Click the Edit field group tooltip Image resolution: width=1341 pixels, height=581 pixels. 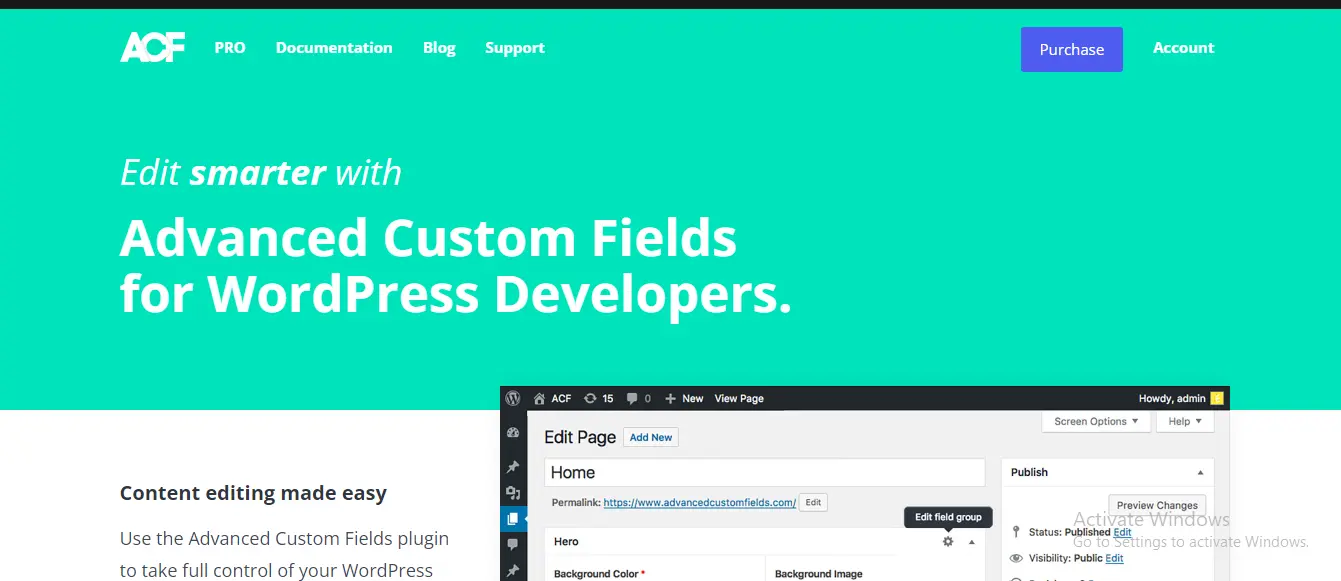pyautogui.click(x=949, y=517)
